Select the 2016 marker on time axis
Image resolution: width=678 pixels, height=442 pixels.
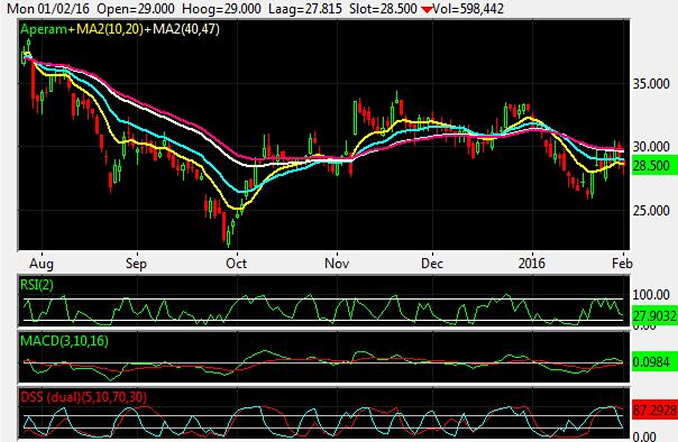[530, 264]
